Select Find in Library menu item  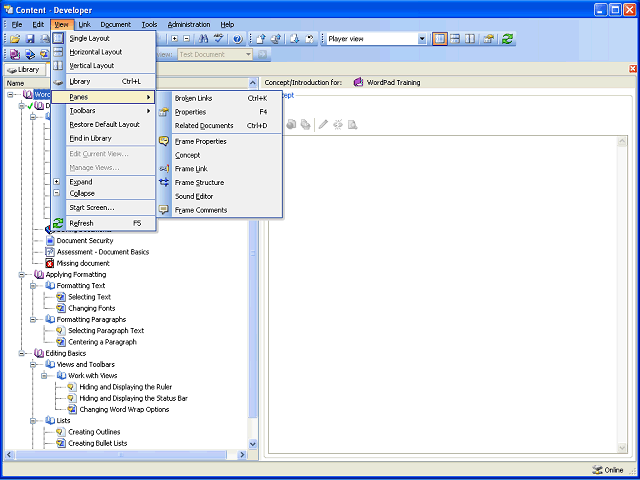(103, 138)
